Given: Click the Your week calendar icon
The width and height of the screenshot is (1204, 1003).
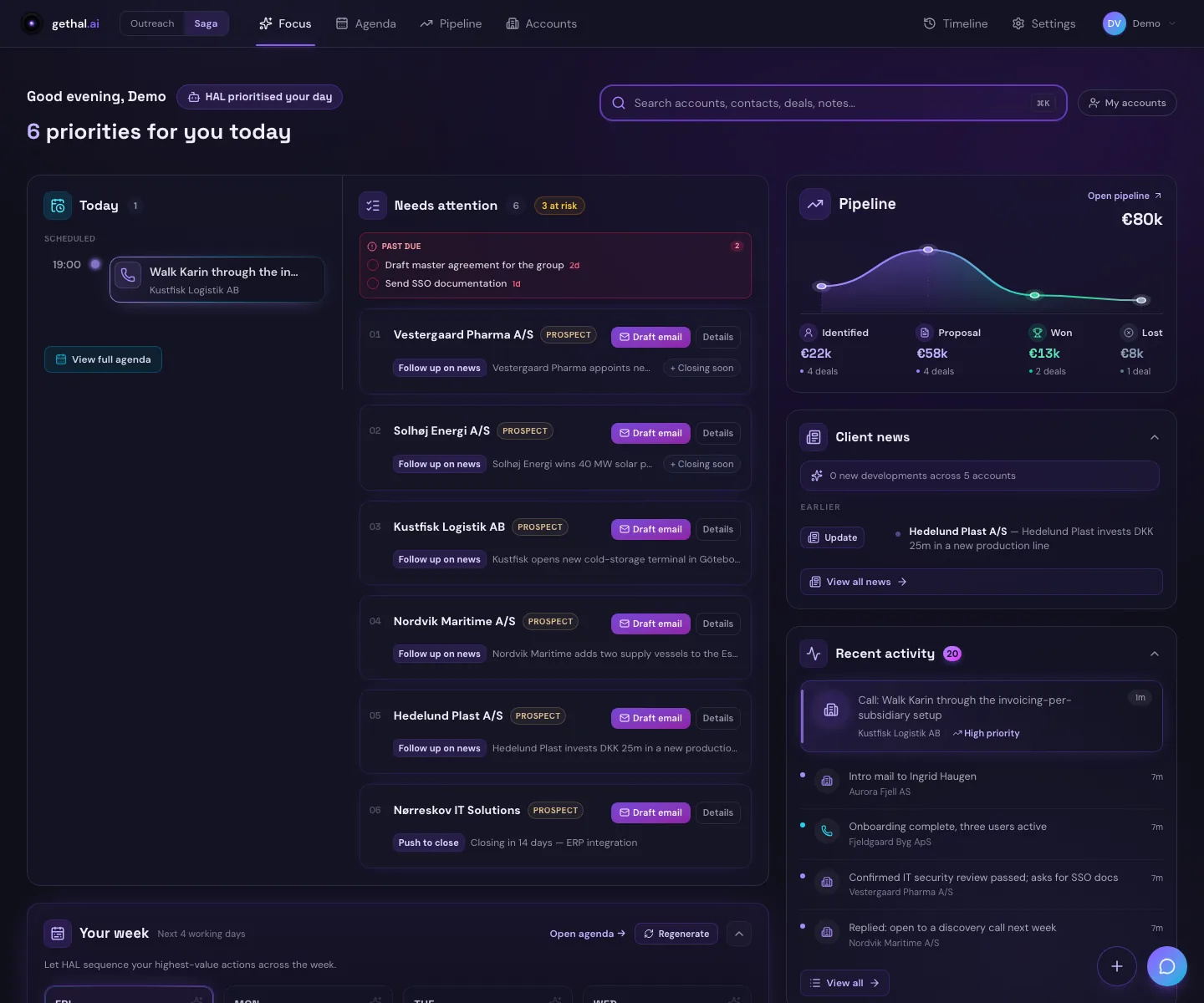Looking at the screenshot, I should 58,934.
